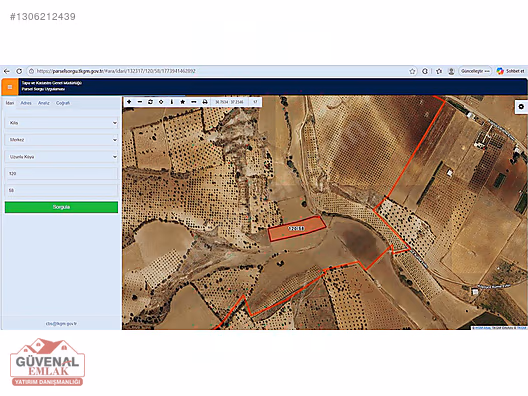
Task: Click the locate position map tool
Action: coord(161,102)
